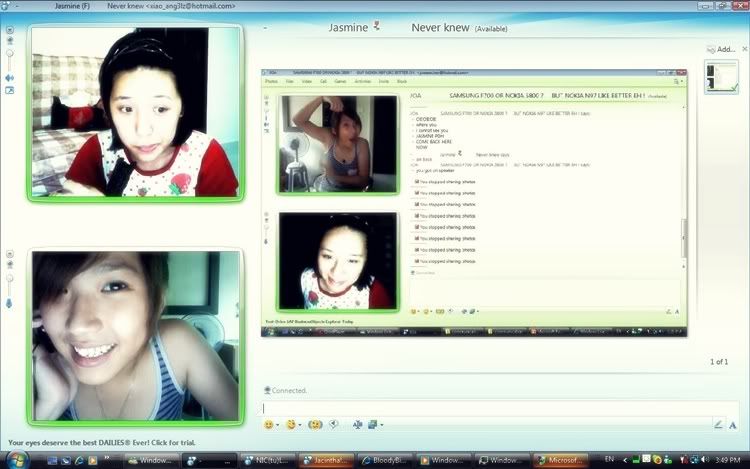Switch to the BloodyBi... Internet Explorer taskbar button
Image resolution: width=750 pixels, height=469 pixels.
tap(385, 460)
